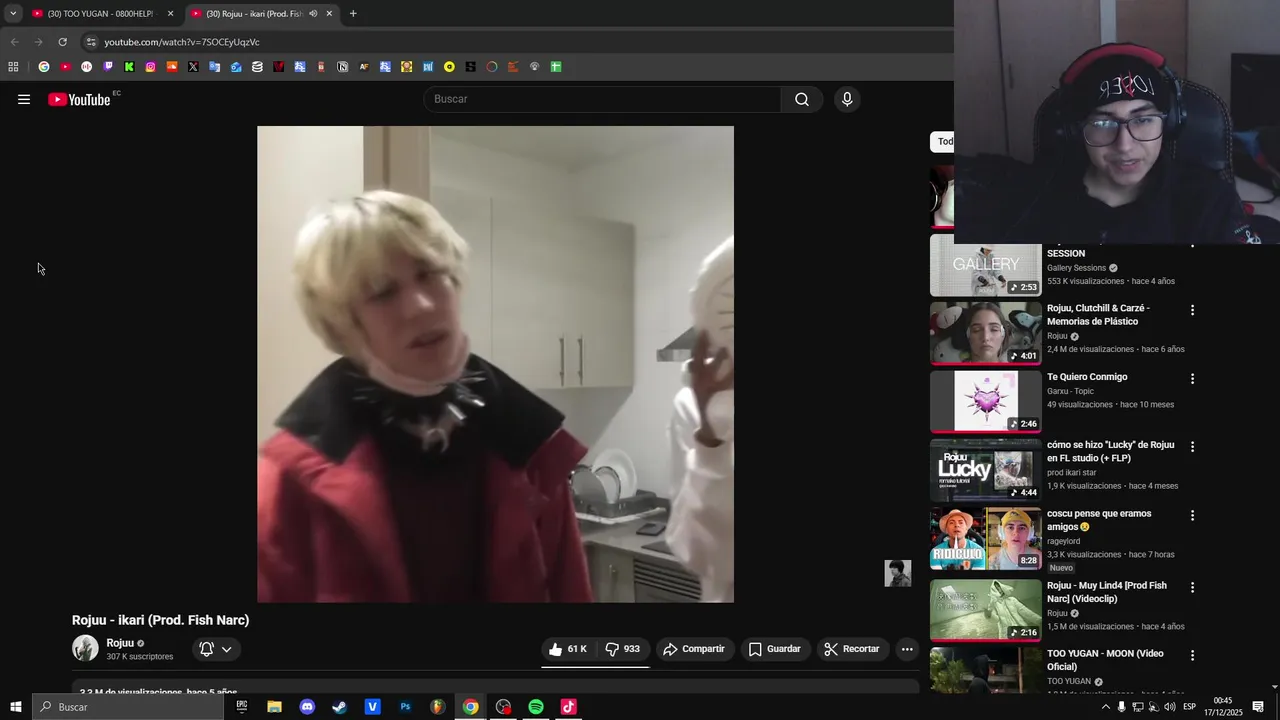This screenshot has width=1280, height=720.
Task: Go back in browser history
Action: pos(14,42)
